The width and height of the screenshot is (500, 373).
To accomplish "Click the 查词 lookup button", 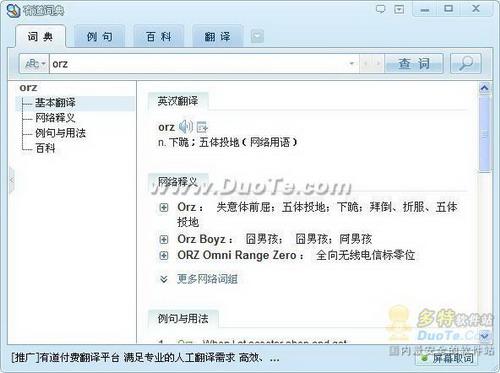I will (x=414, y=63).
